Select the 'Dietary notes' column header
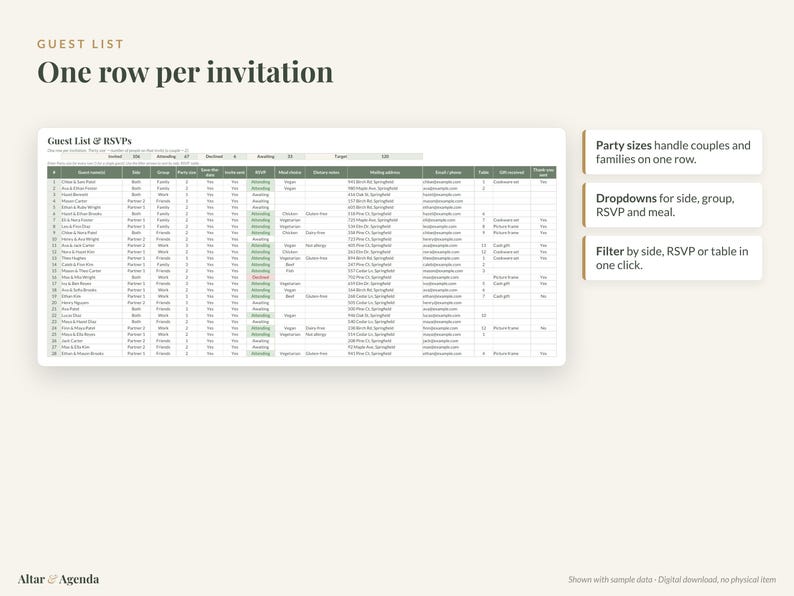The height and width of the screenshot is (596, 794). coord(326,172)
